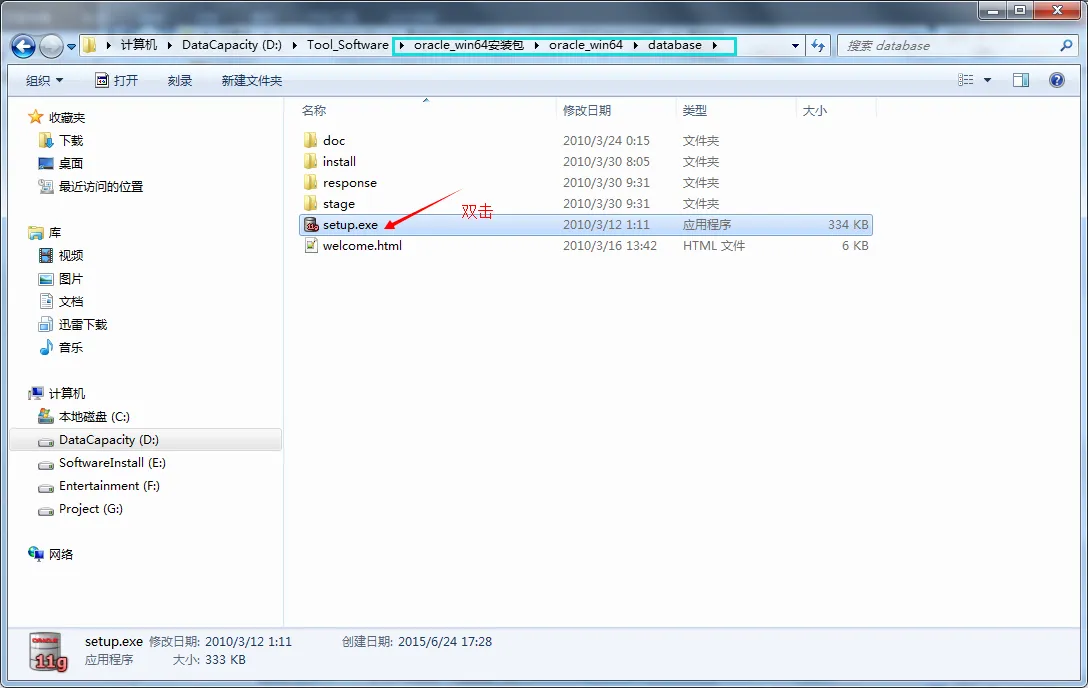Select DataCapacity (D:) in the breadcrumb
The height and width of the screenshot is (688, 1088).
pyautogui.click(x=232, y=45)
